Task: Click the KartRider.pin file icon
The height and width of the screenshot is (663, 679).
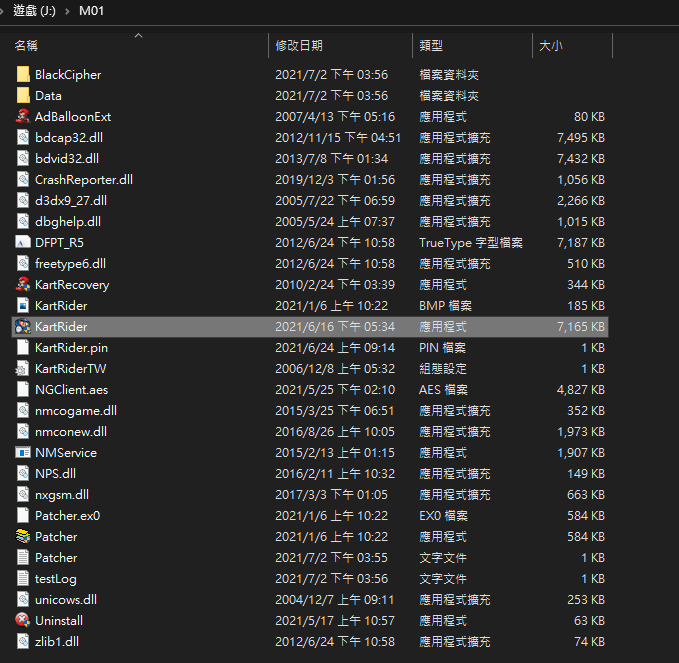Action: pos(23,347)
